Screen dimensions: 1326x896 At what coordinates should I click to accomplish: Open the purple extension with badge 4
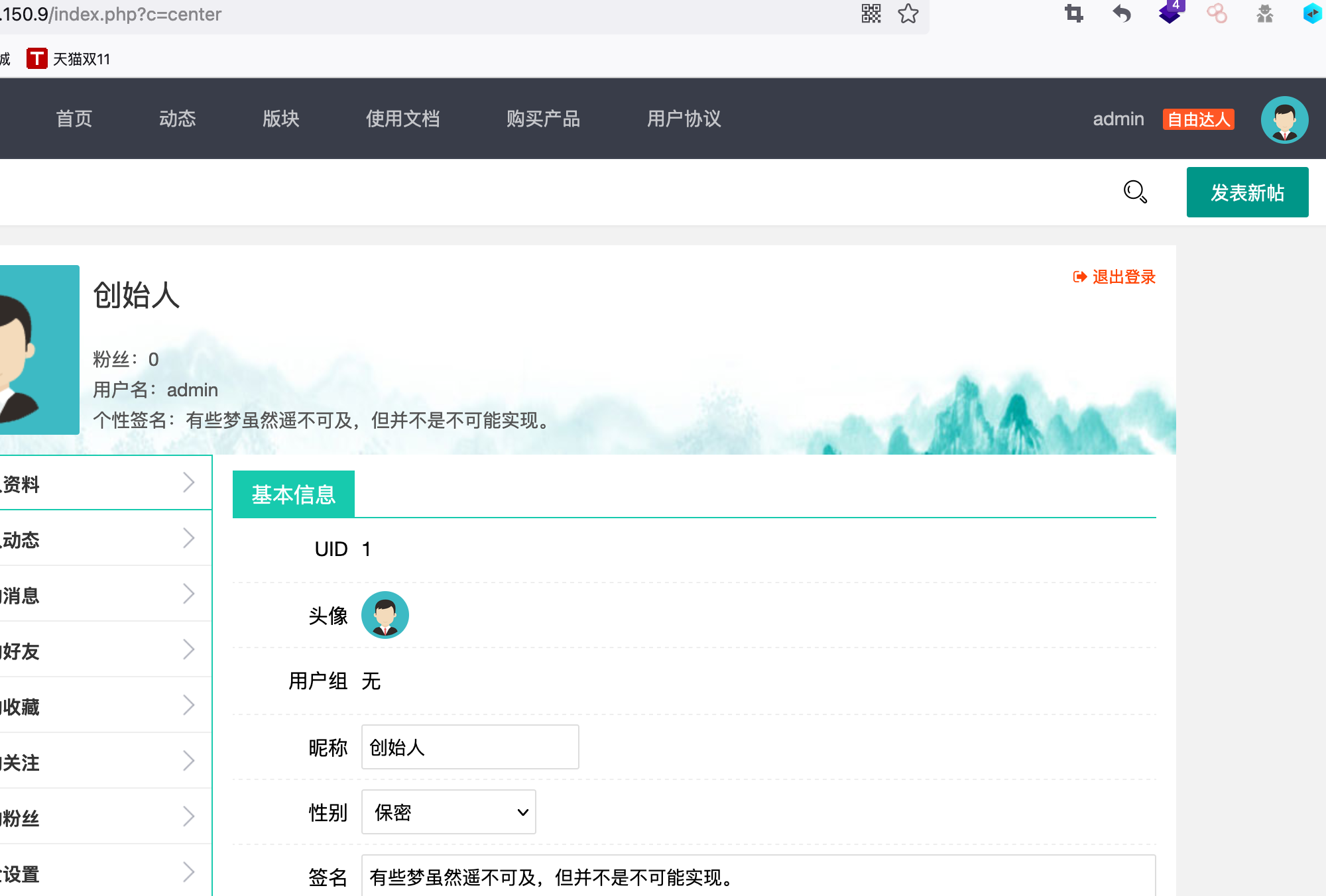click(x=1170, y=13)
